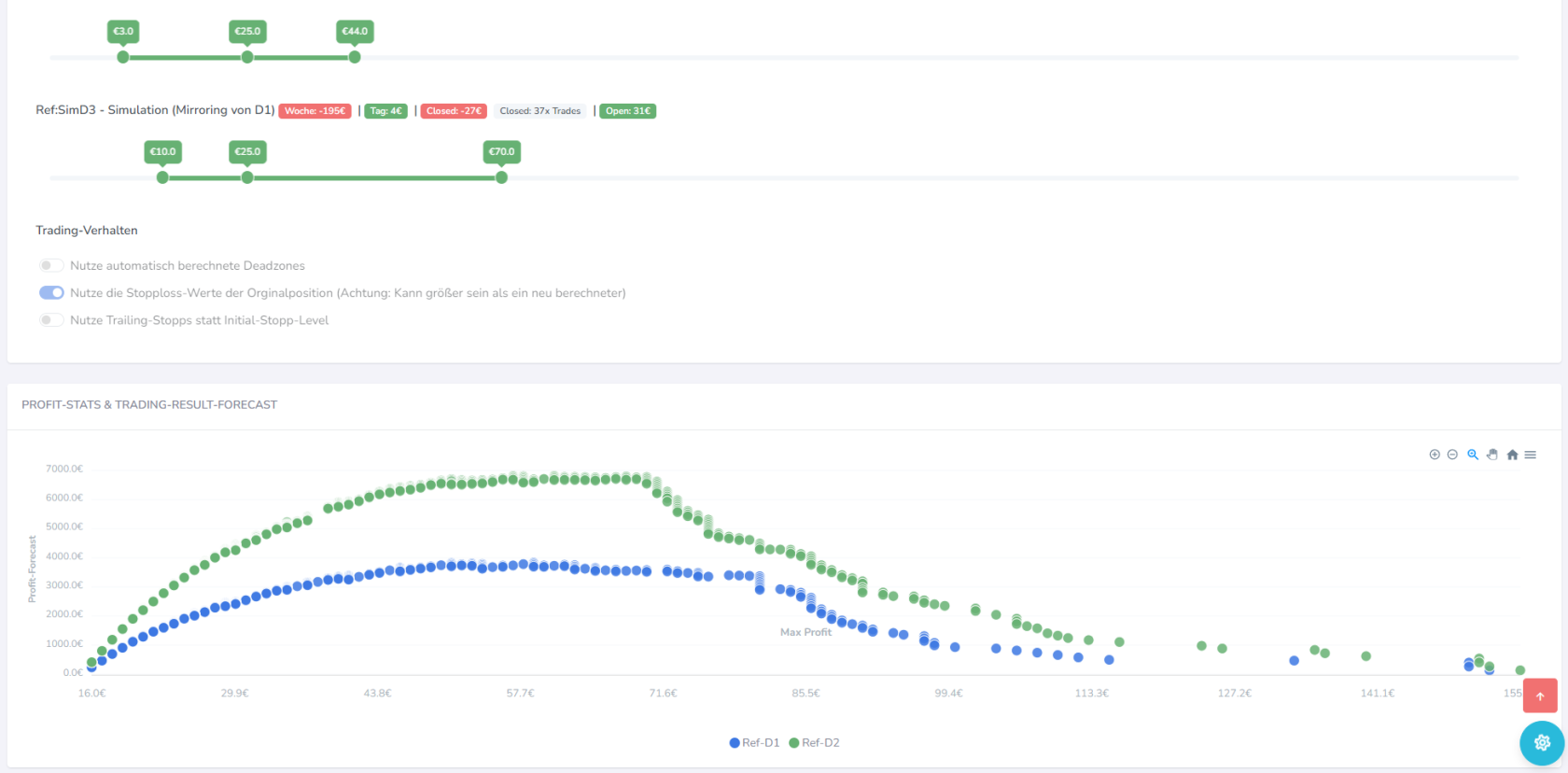
Task: Activate the selection zoom magnifier tool
Action: tap(1473, 455)
